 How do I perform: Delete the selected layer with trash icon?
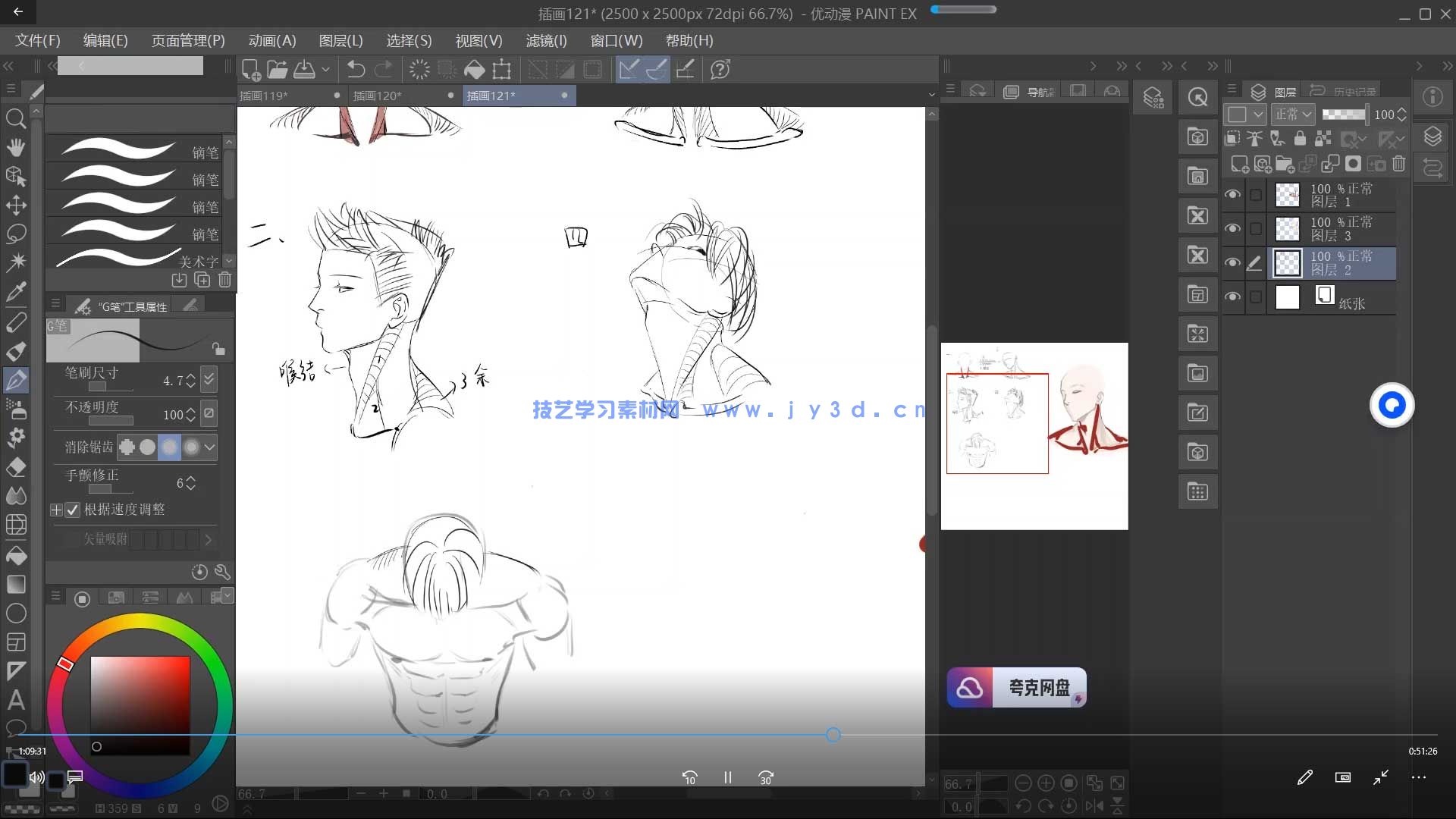coord(1398,164)
